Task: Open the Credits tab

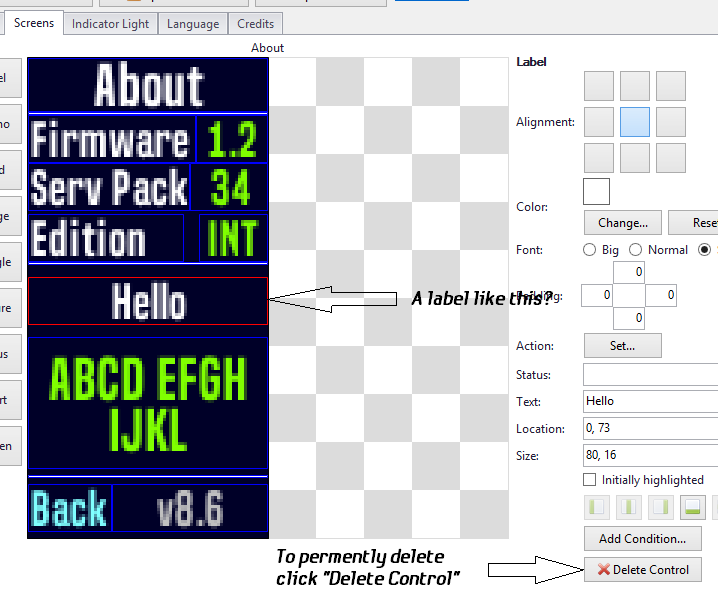Action: pyautogui.click(x=256, y=24)
